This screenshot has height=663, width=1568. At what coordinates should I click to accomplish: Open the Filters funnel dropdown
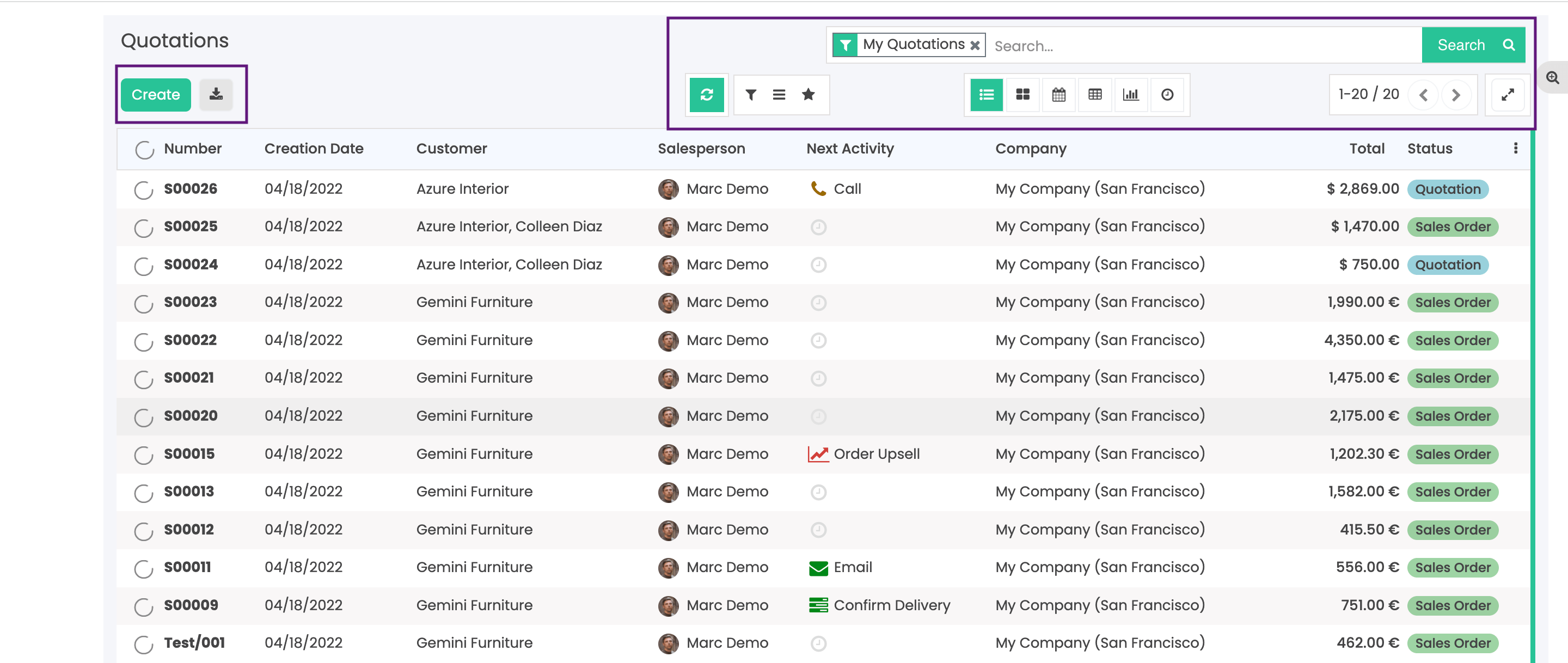coord(751,94)
